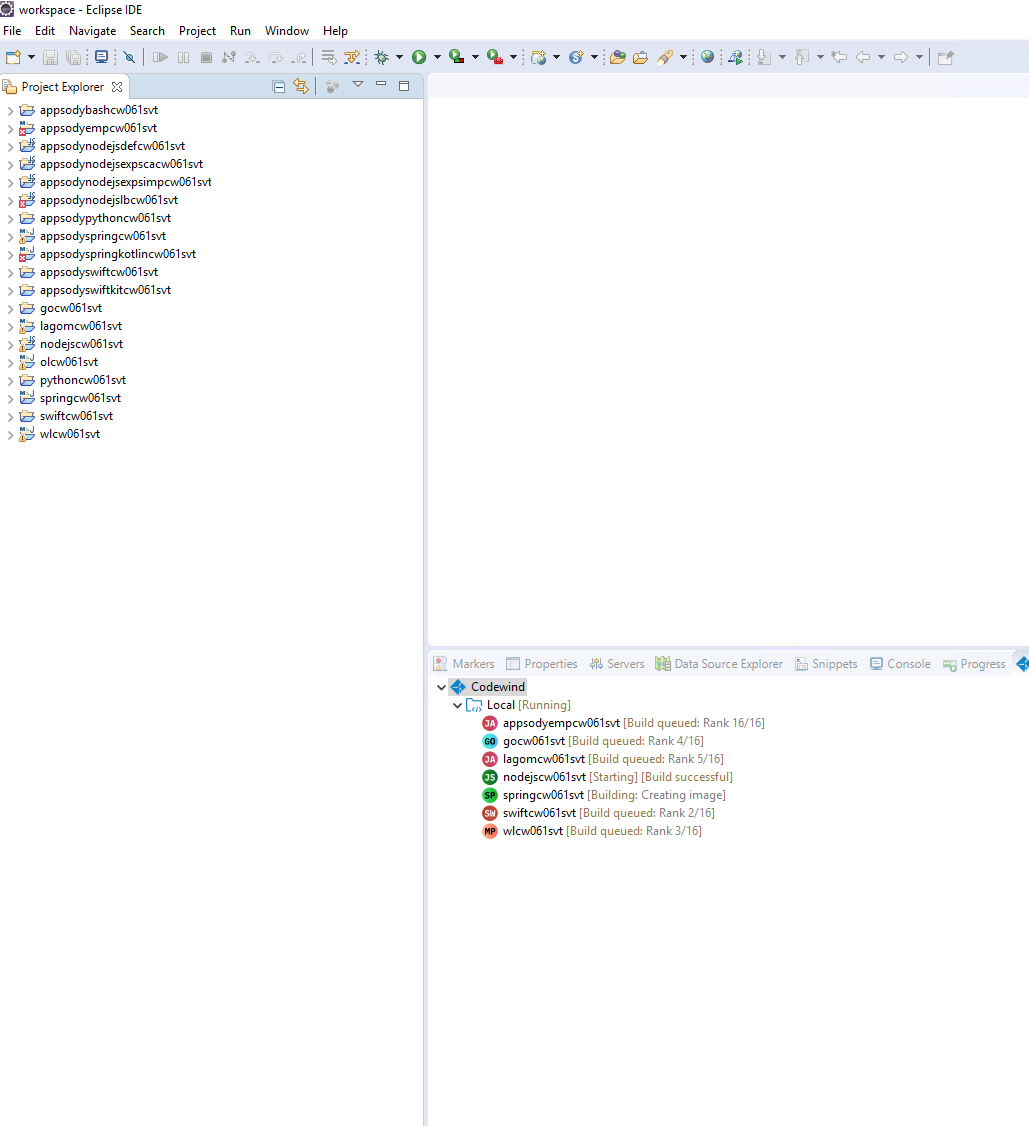
Task: Expand the appsodyspringcw061svt project node
Action: pos(9,235)
